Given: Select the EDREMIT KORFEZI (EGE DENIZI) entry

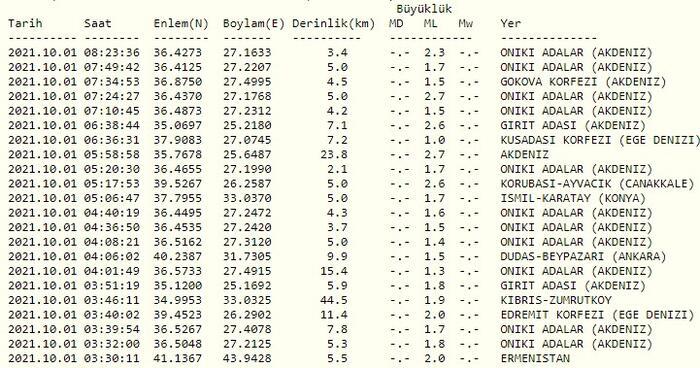Looking at the screenshot, I should click(x=597, y=315).
